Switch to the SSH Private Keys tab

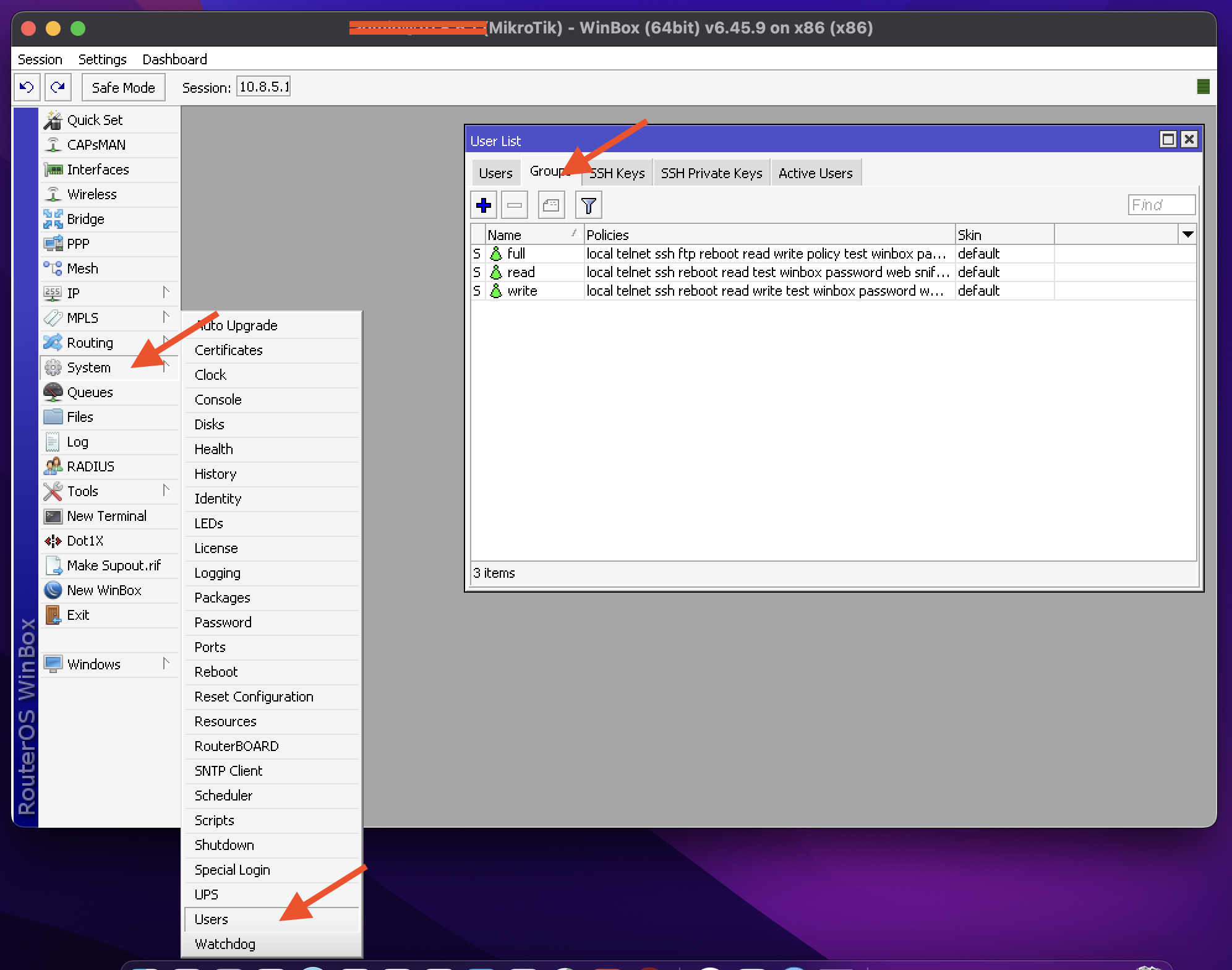pyautogui.click(x=711, y=173)
